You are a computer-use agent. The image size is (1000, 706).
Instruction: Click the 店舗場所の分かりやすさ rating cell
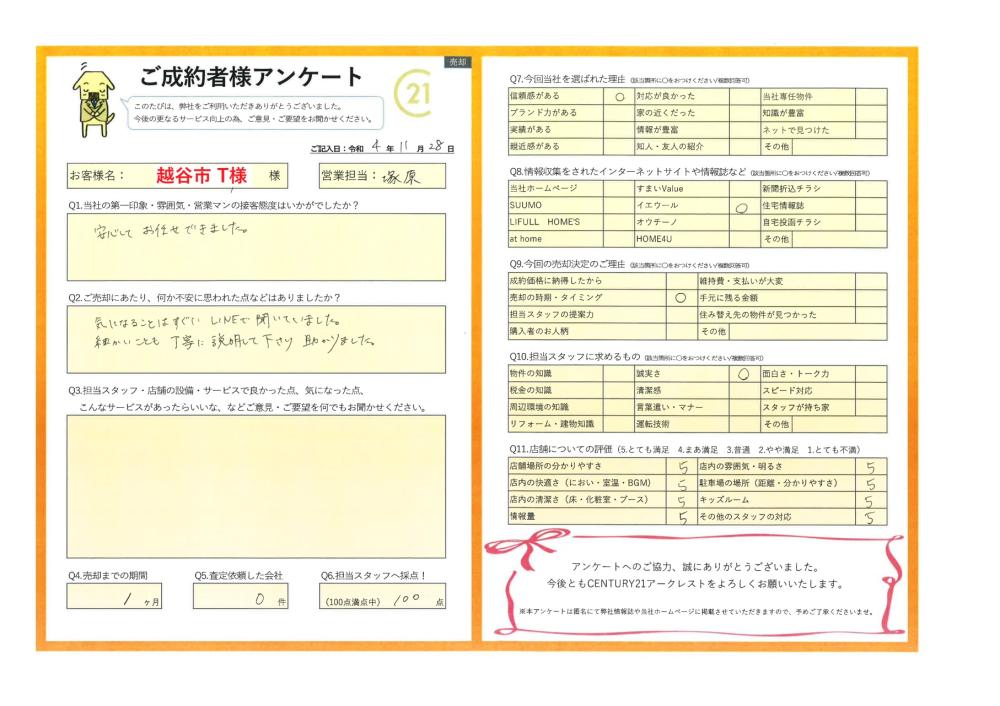tap(682, 466)
